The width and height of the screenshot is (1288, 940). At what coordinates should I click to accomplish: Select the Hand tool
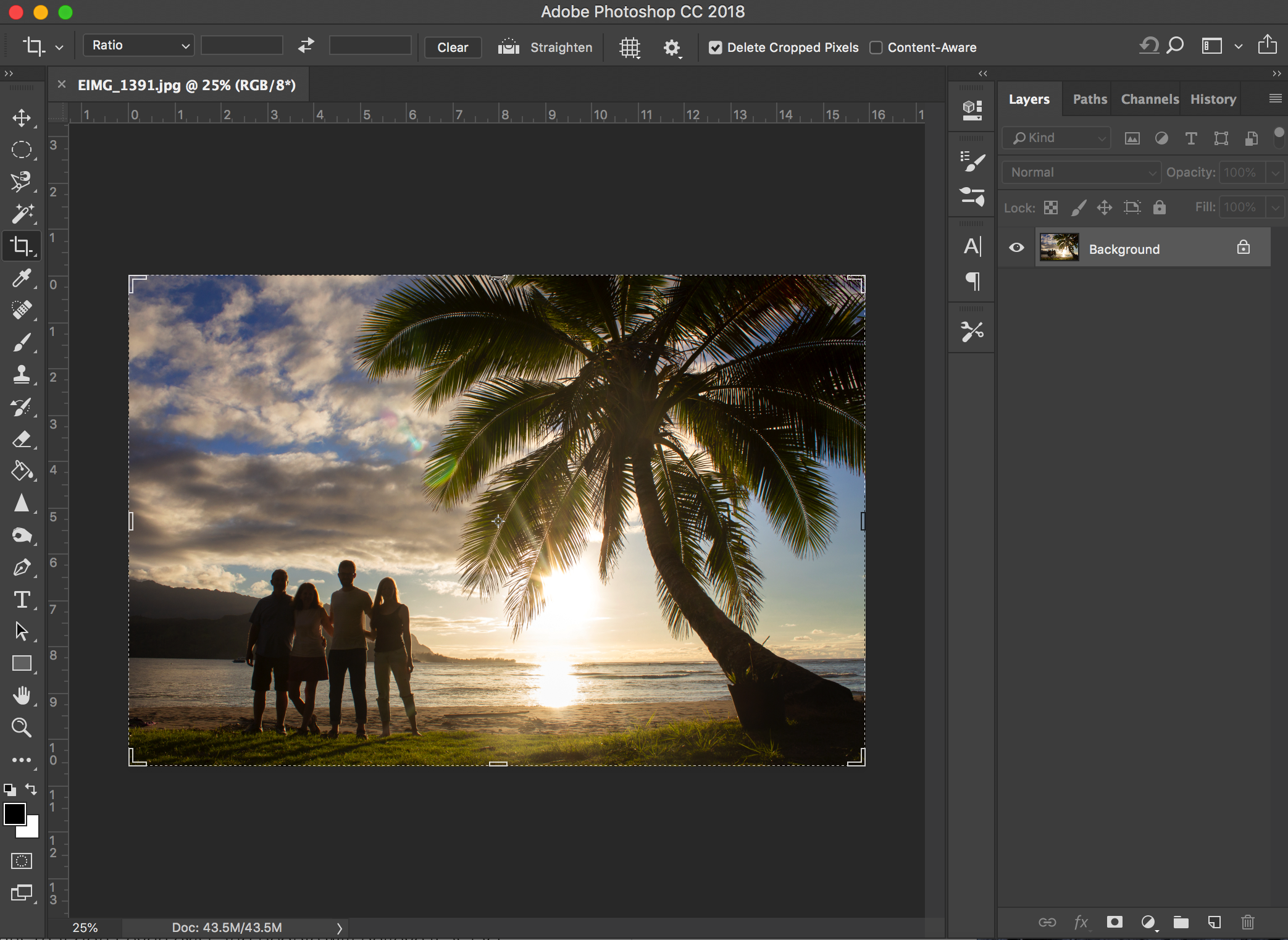22,695
